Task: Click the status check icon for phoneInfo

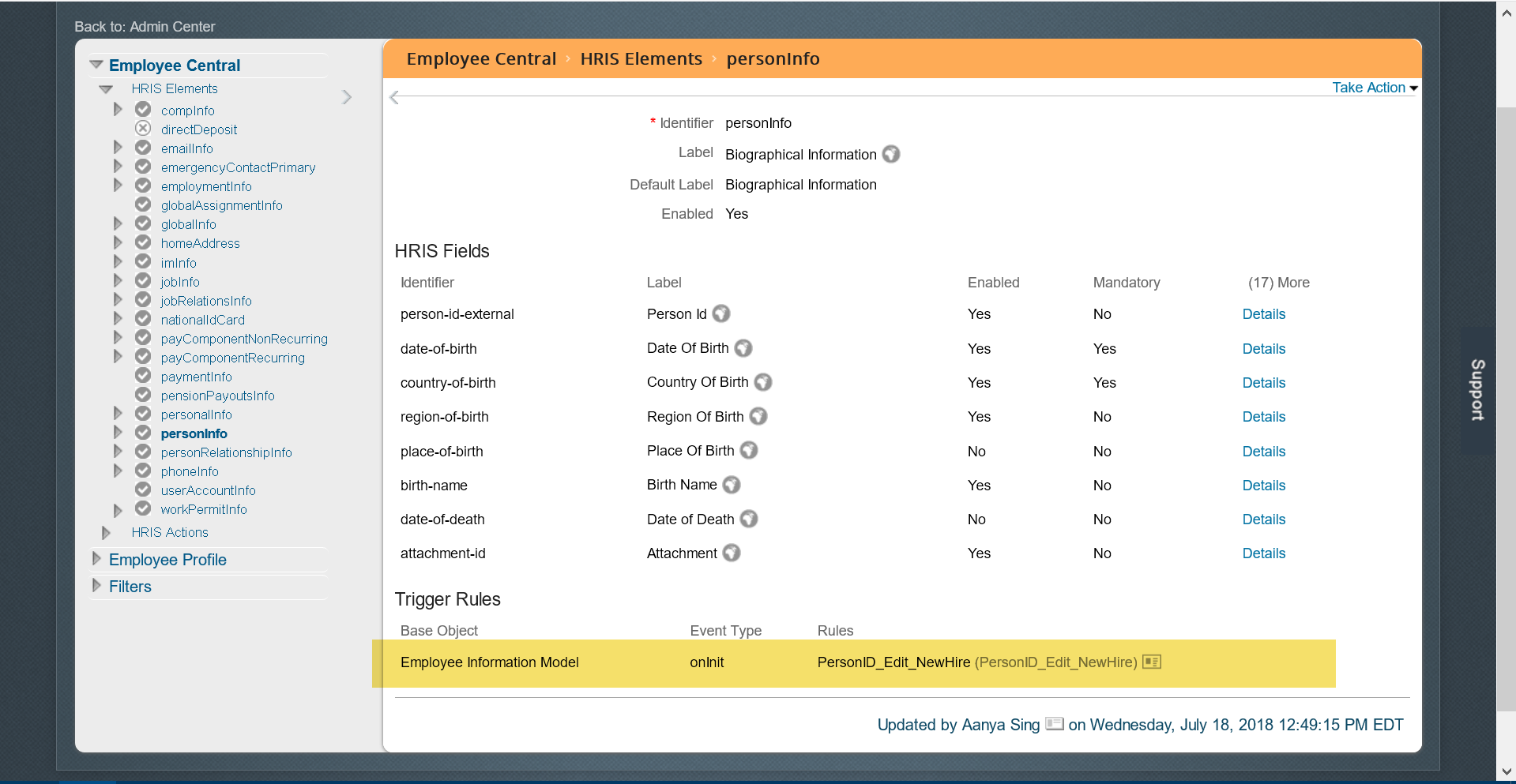Action: [143, 471]
